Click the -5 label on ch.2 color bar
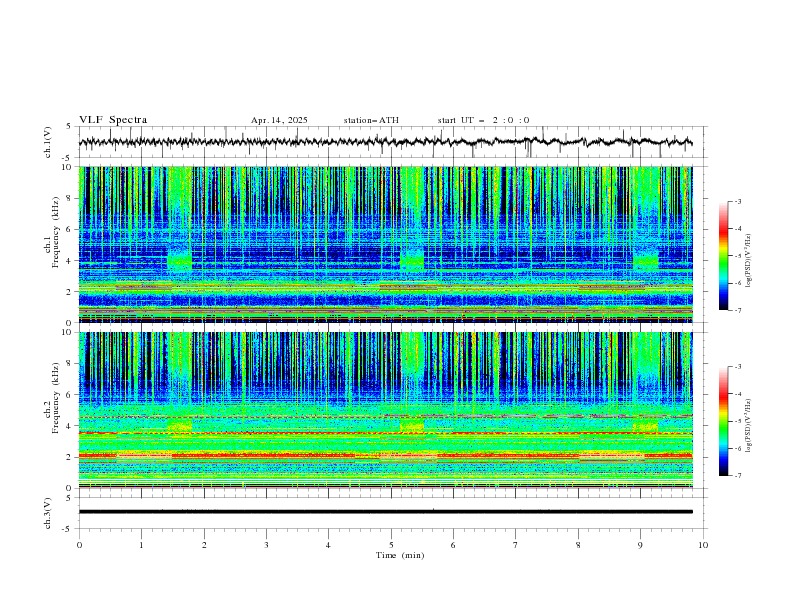The height and width of the screenshot is (612, 792). tap(738, 421)
